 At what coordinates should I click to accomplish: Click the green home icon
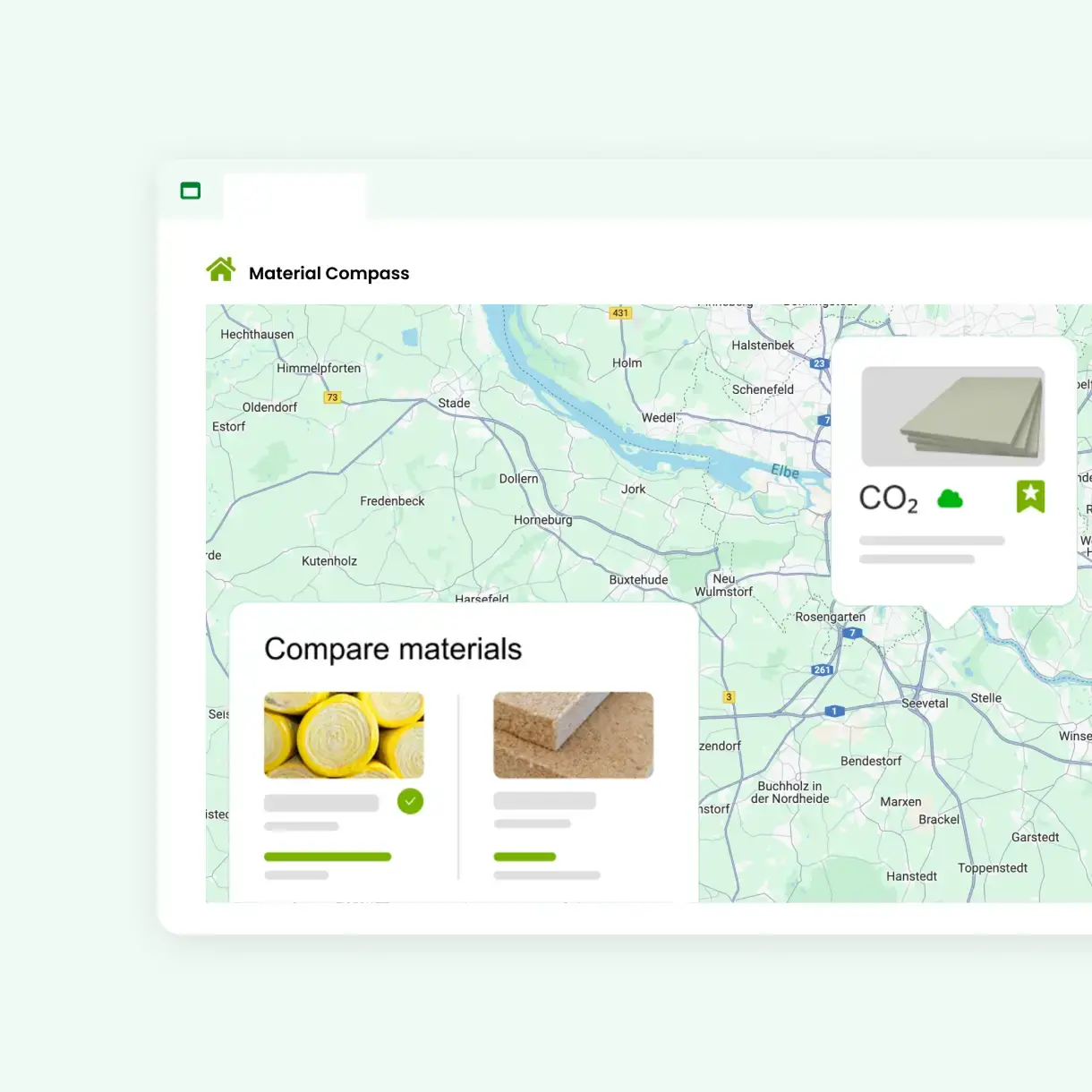coord(220,269)
